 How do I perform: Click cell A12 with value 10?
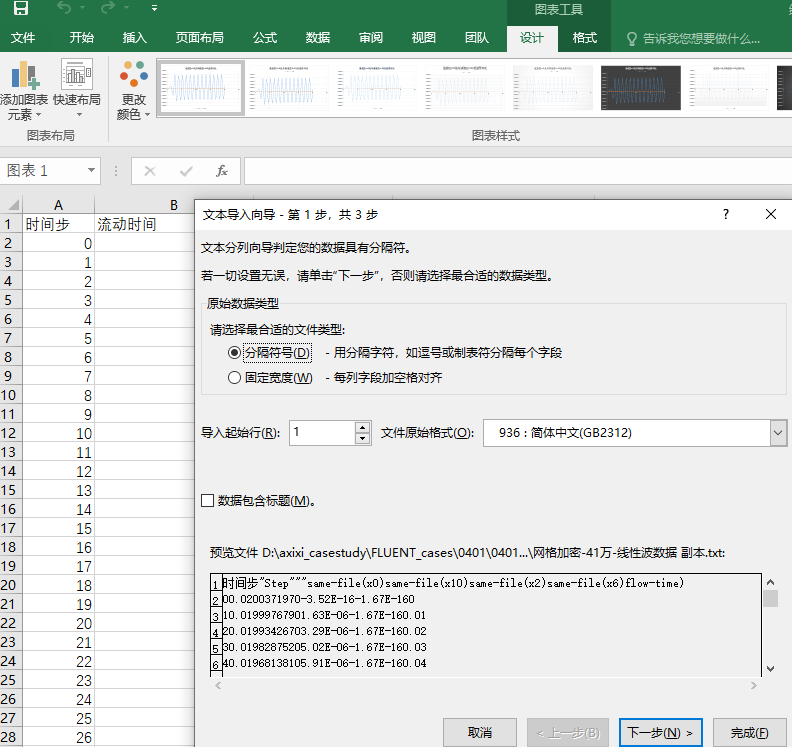(x=58, y=433)
